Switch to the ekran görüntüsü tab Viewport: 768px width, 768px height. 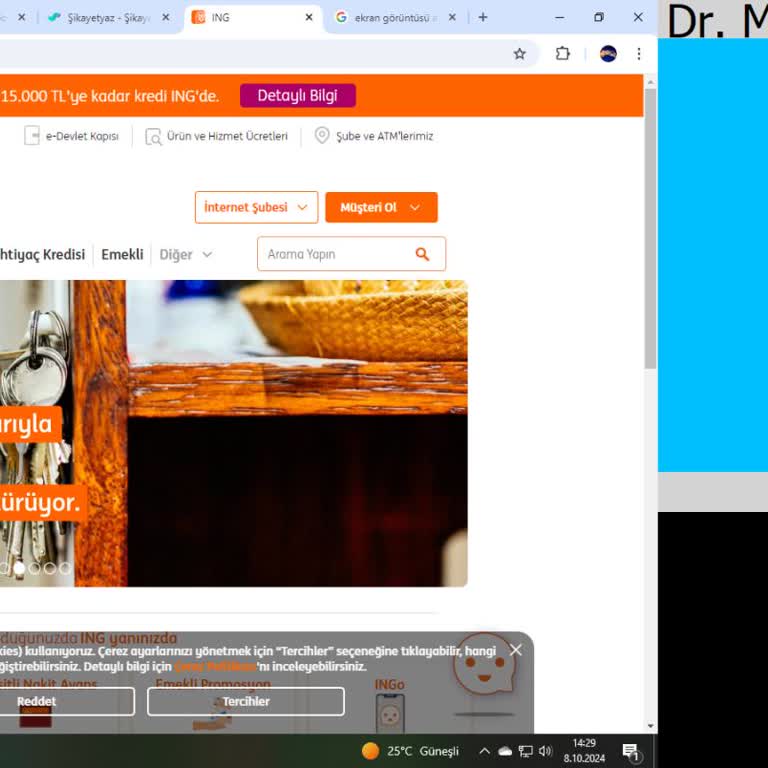pos(396,18)
